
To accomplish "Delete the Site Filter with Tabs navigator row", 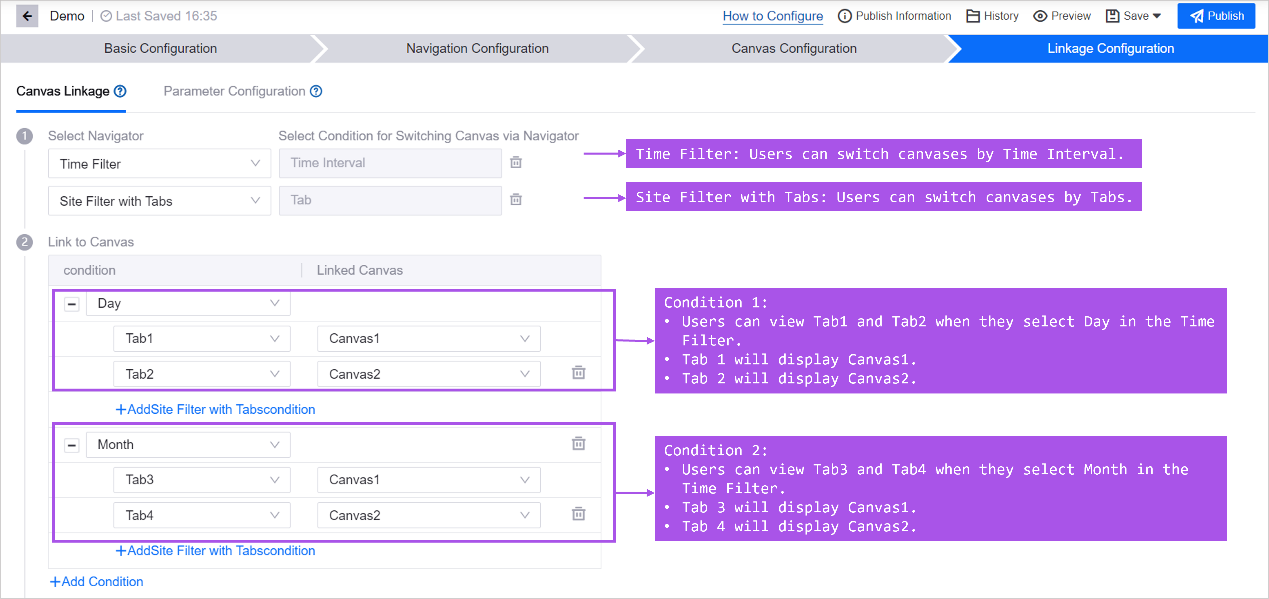I will [x=516, y=200].
